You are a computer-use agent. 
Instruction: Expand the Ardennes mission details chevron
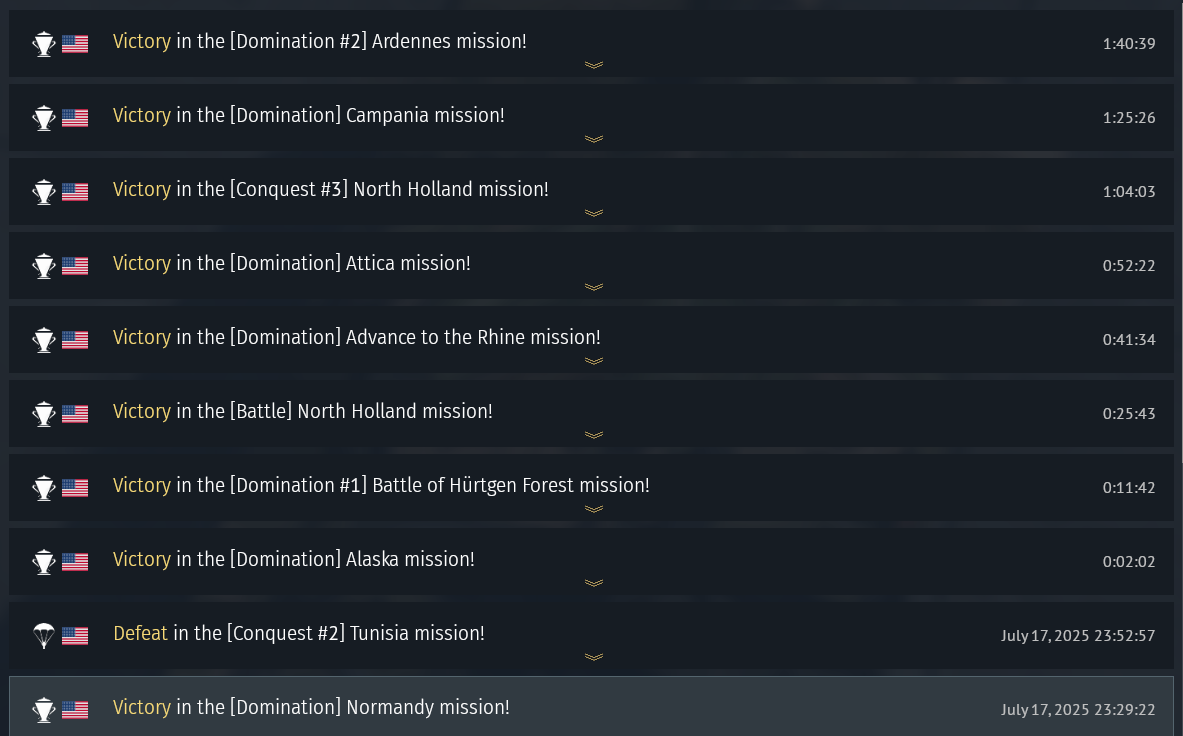(594, 65)
